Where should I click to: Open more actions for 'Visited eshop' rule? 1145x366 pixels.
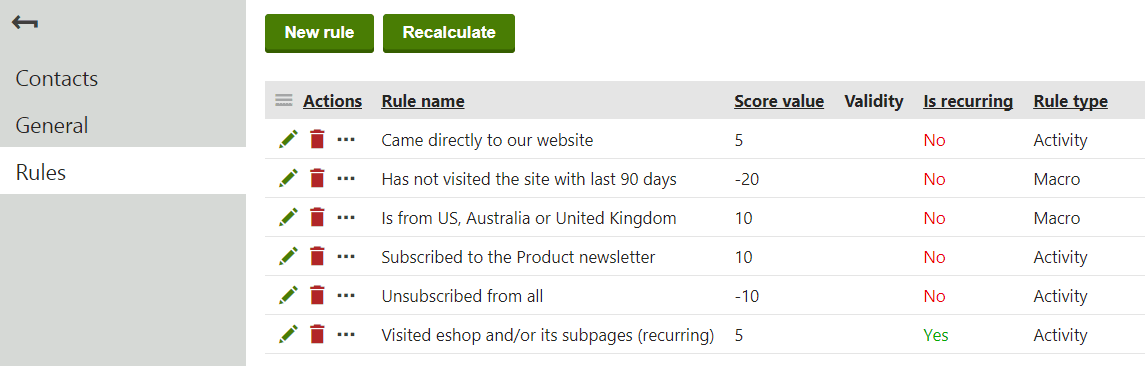tap(346, 335)
